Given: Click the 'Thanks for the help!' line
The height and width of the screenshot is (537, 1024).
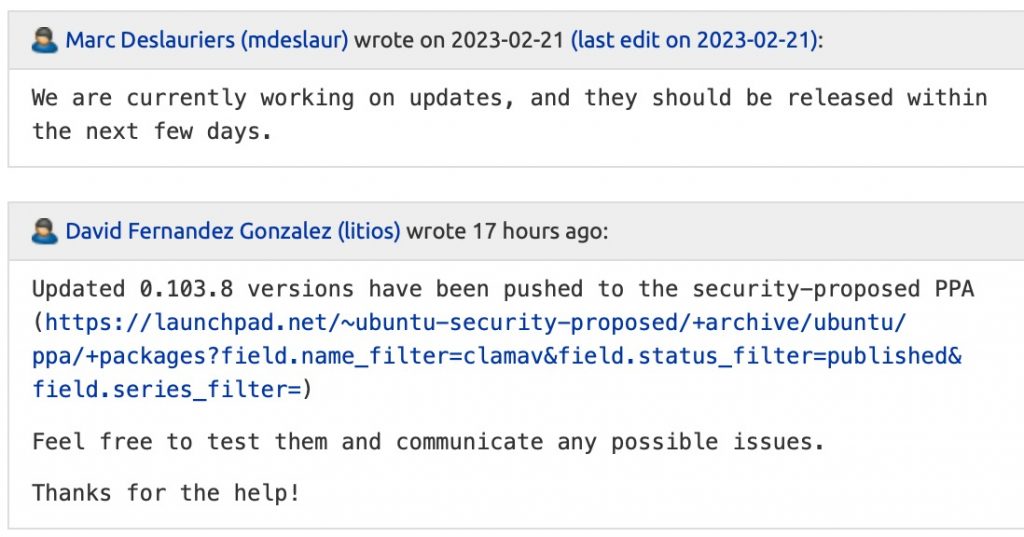Looking at the screenshot, I should 166,492.
